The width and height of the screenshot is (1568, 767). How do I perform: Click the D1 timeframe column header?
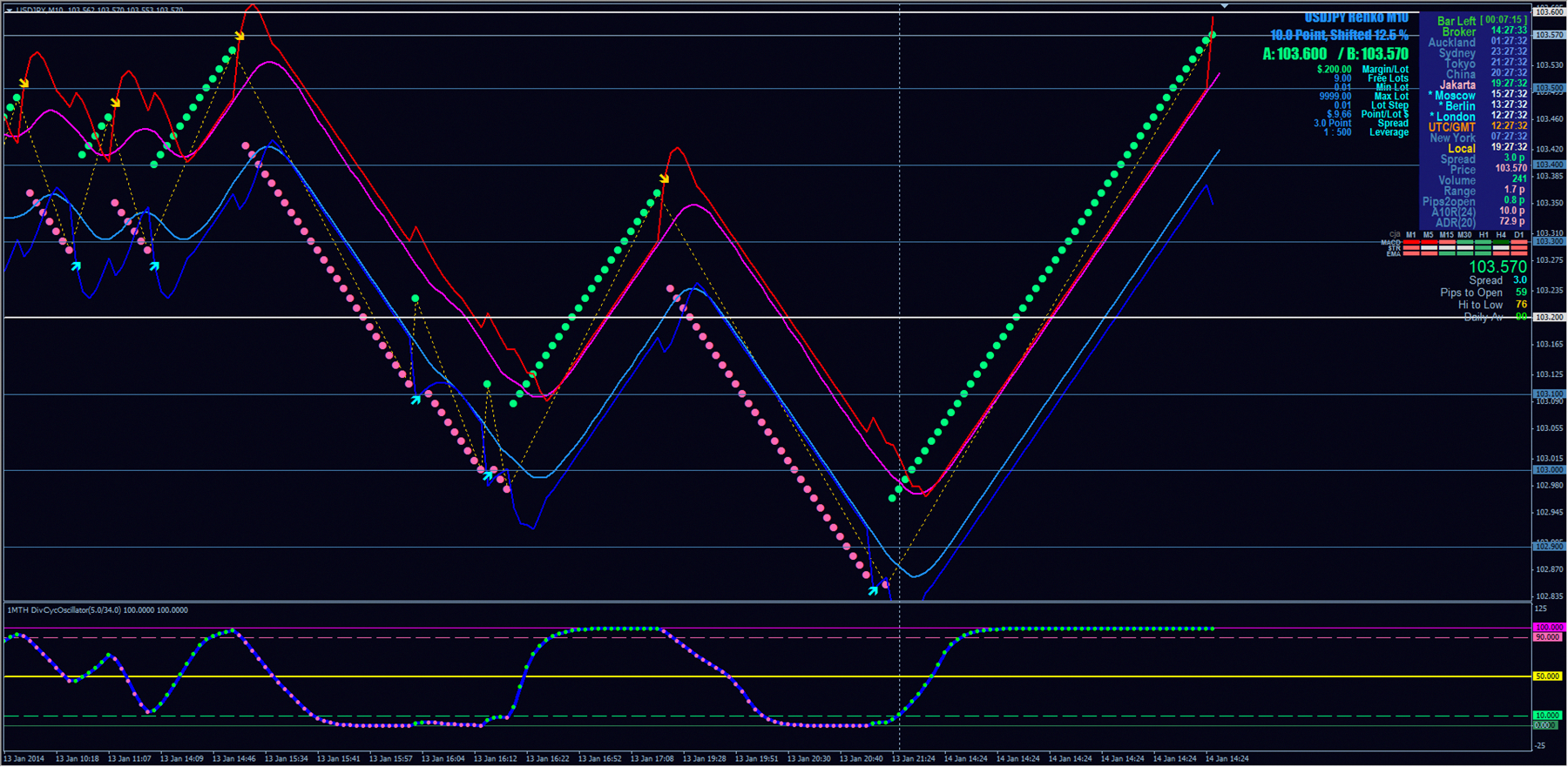click(1519, 234)
